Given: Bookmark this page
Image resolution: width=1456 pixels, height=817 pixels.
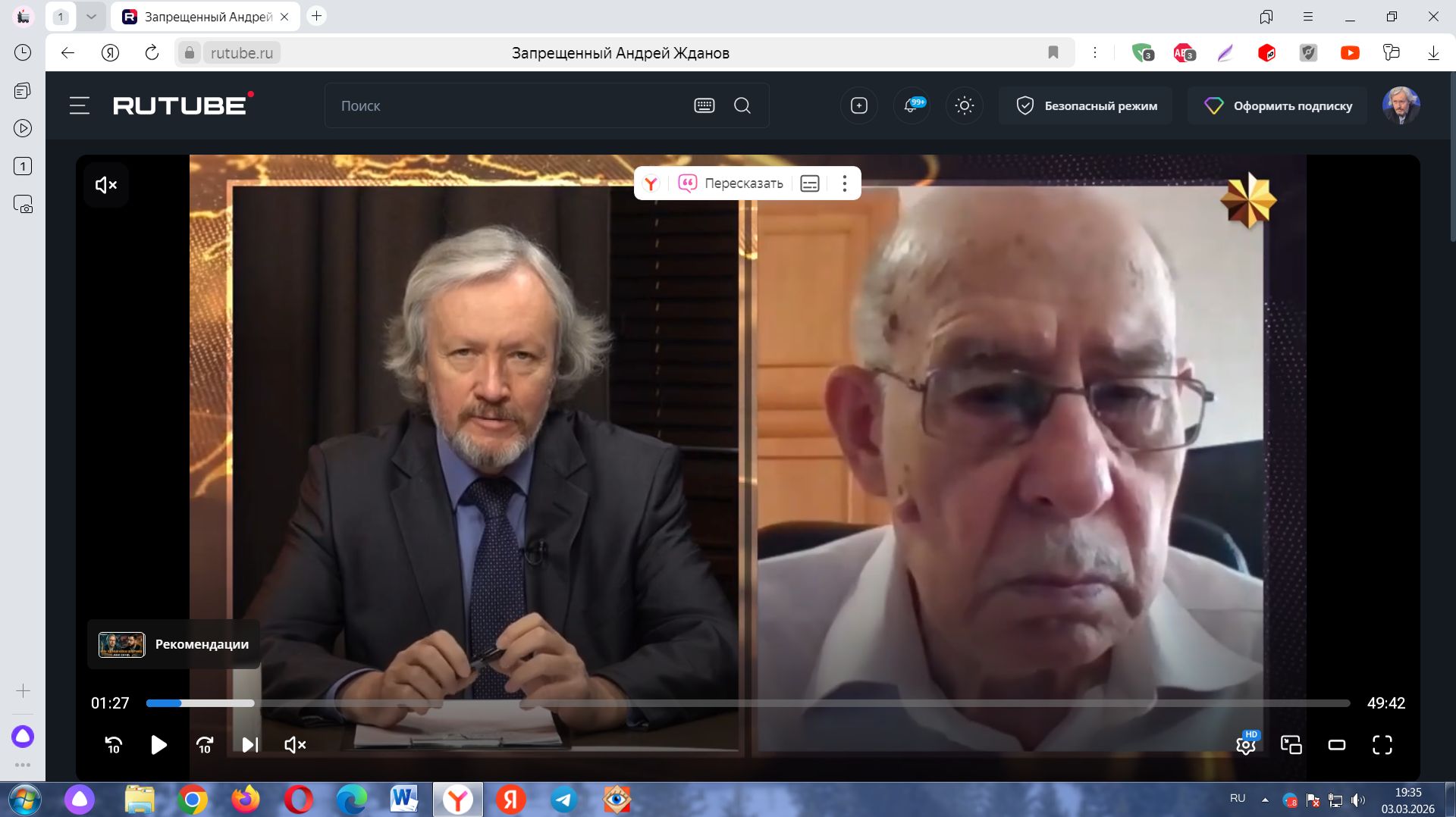Looking at the screenshot, I should coord(1053,52).
